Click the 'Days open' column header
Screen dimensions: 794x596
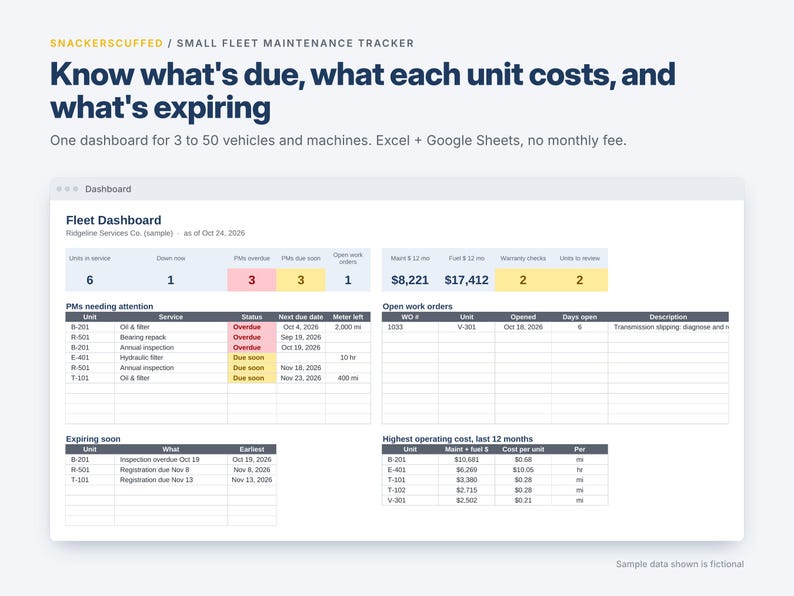[580, 317]
